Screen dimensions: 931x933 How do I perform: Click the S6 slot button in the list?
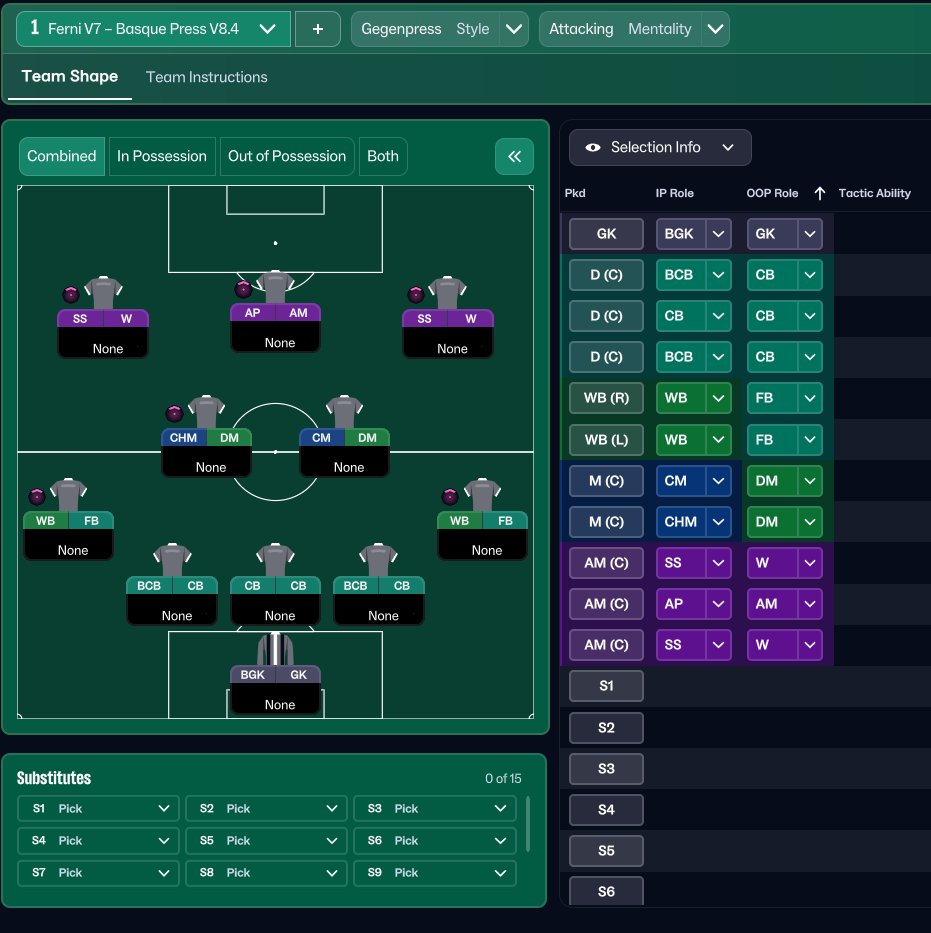606,891
